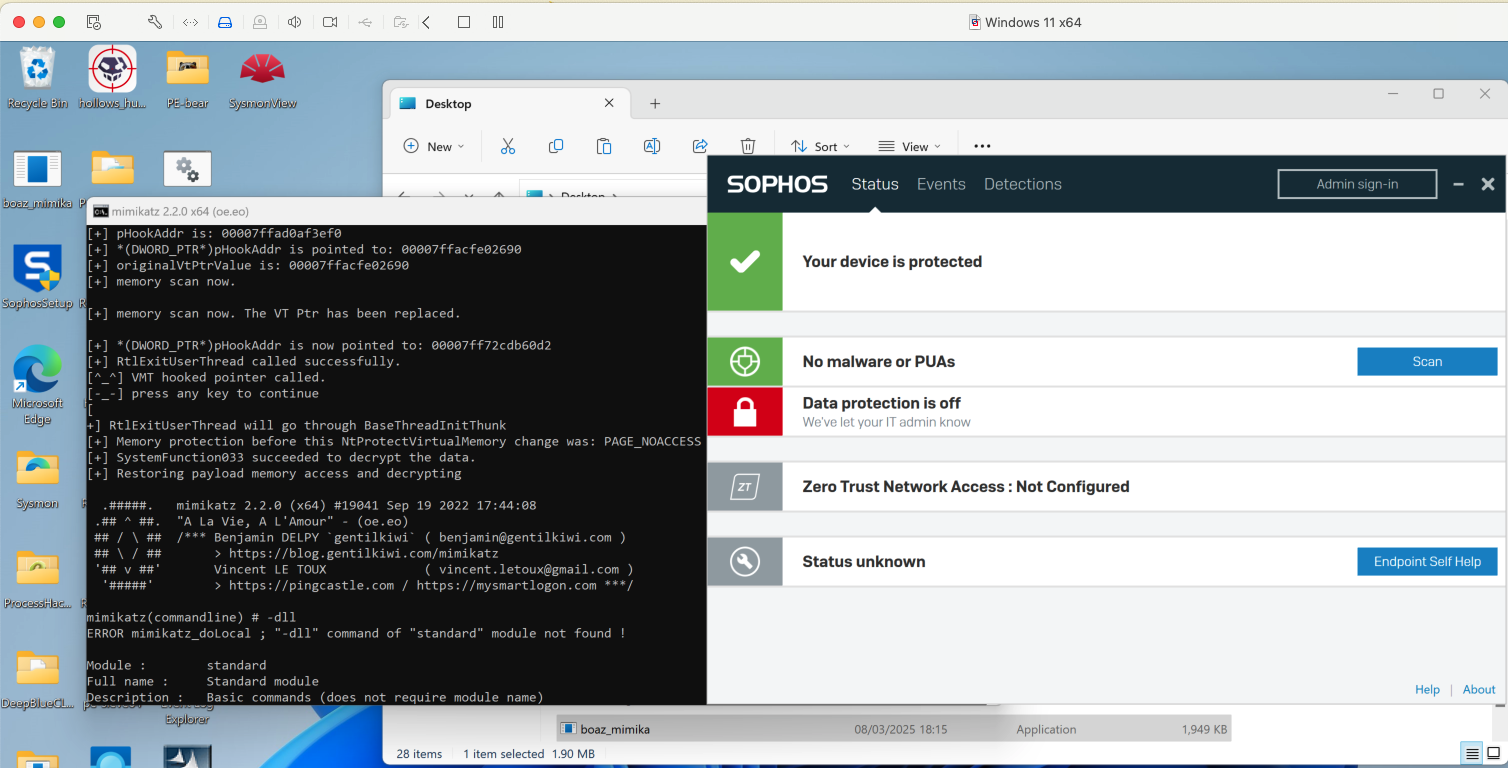Click the VMware sound speaker icon
1508x768 pixels.
pos(295,22)
